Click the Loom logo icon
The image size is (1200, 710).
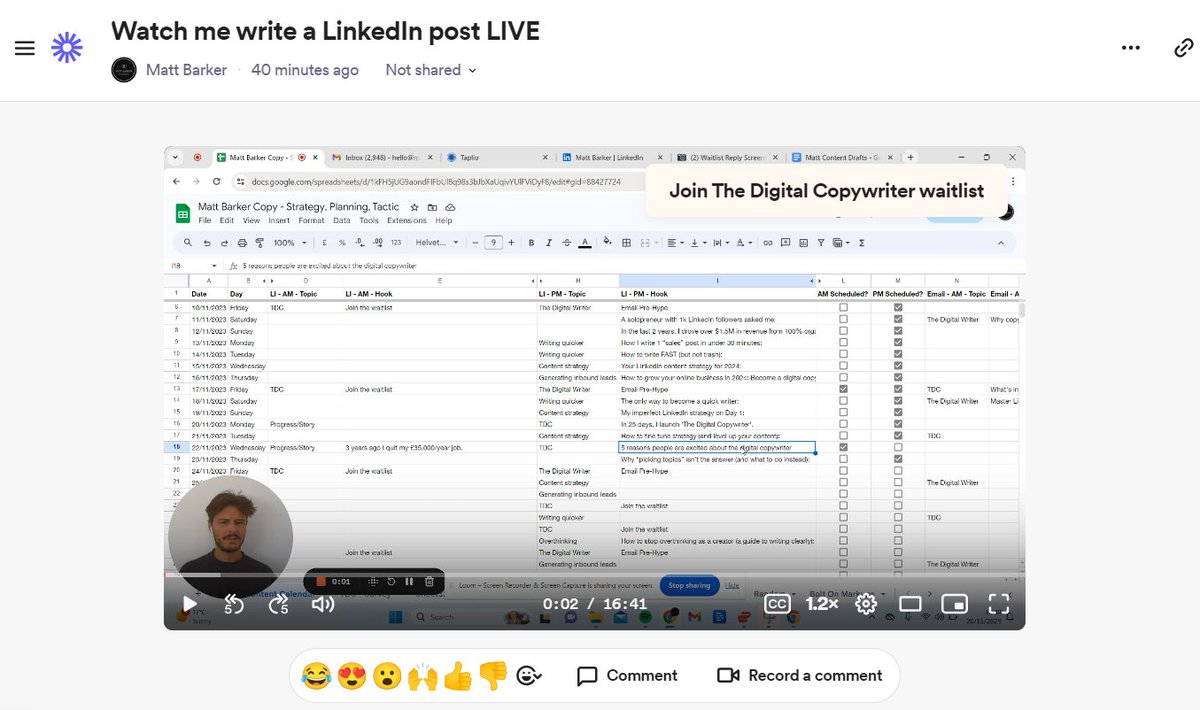[x=67, y=47]
